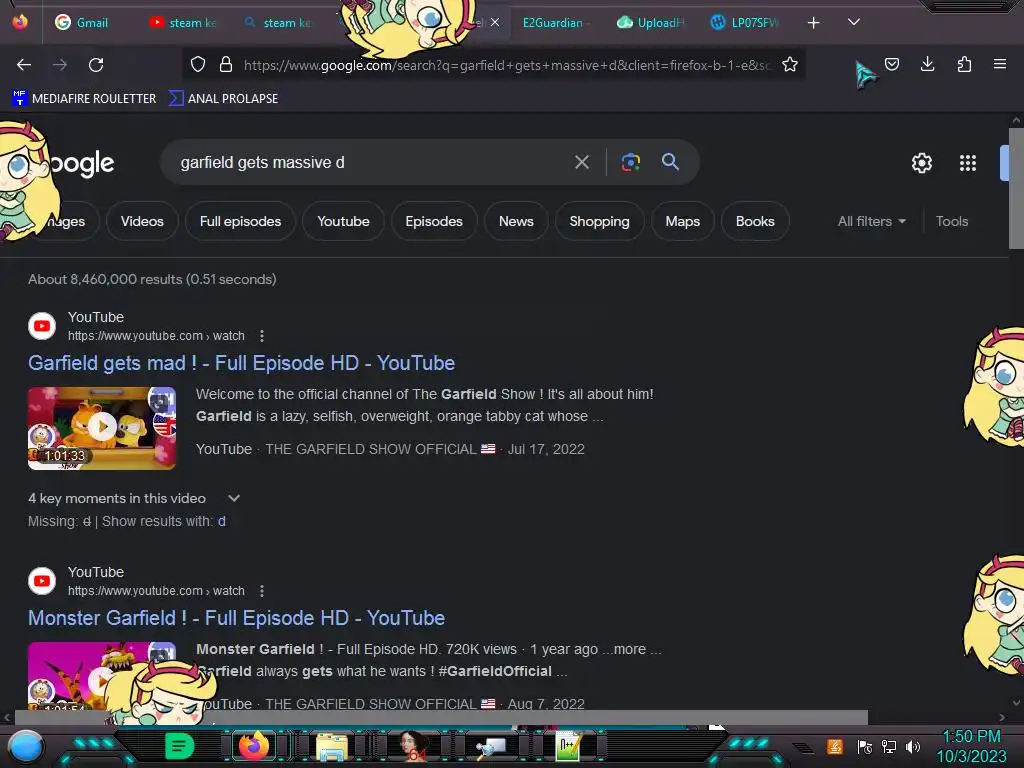Reload the current page

tap(96, 65)
